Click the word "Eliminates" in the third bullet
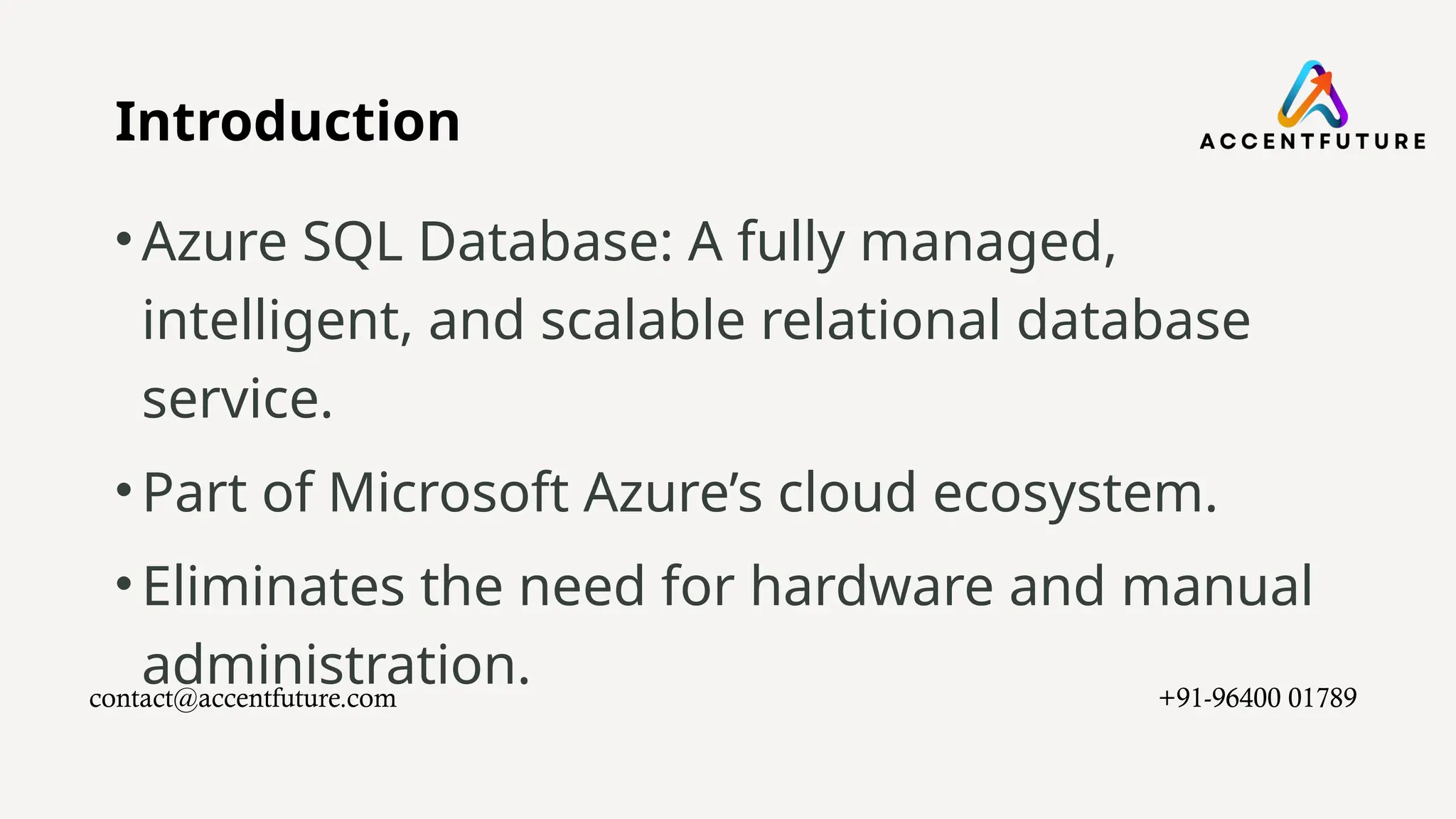Screen dimensions: 1456x819 pyautogui.click(x=274, y=587)
